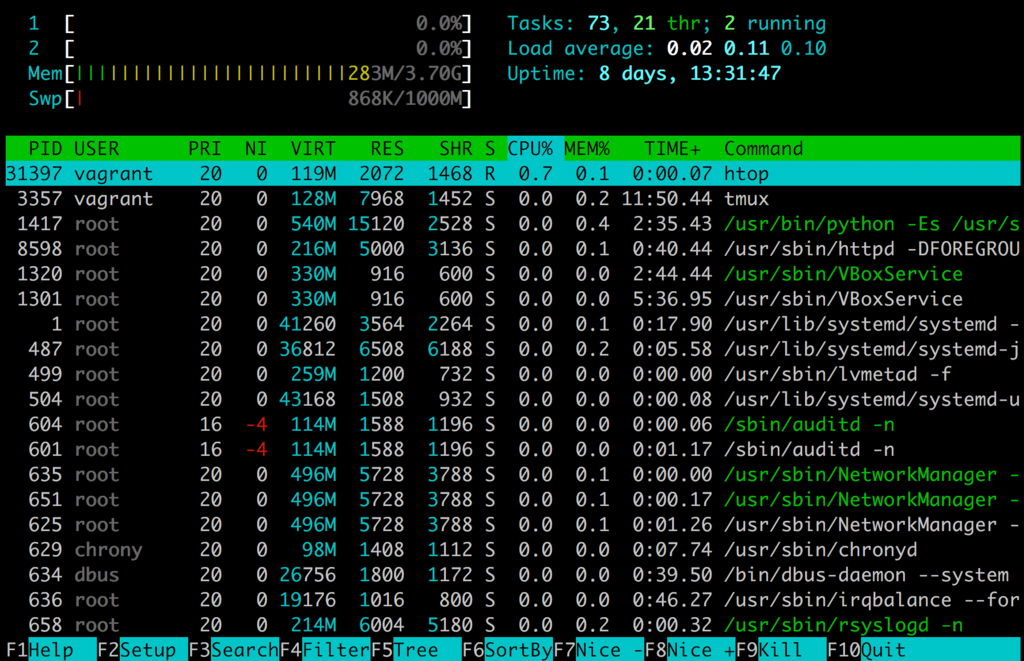Select systemd-j process PID 487
Image resolution: width=1024 pixels, height=661 pixels.
pos(513,349)
